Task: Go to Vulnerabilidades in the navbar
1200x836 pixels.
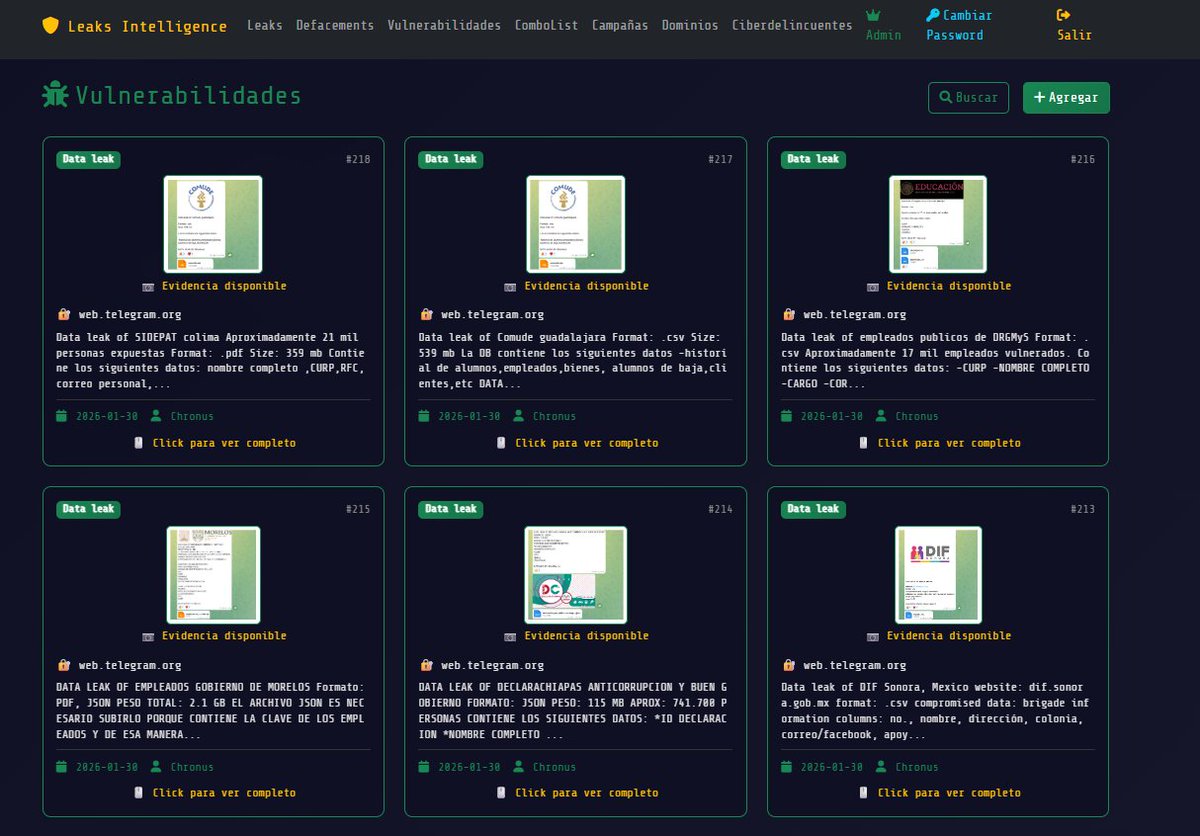Action: (444, 25)
